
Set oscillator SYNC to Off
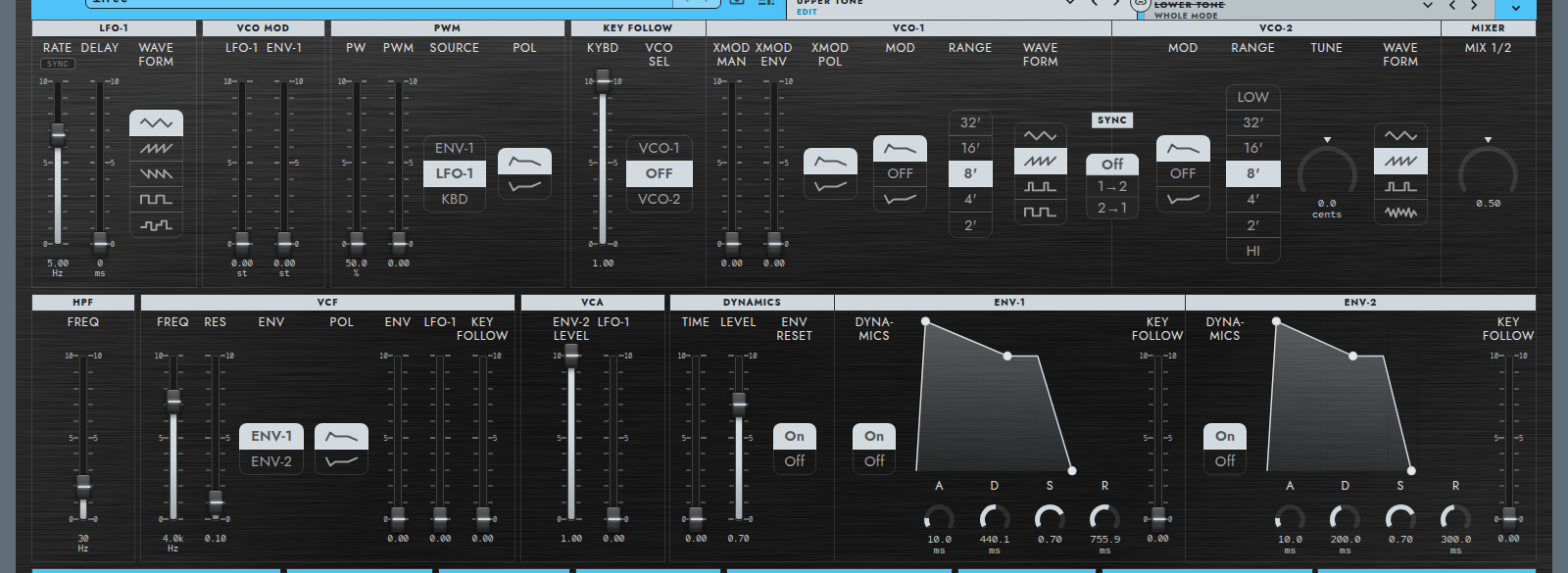tap(1112, 165)
